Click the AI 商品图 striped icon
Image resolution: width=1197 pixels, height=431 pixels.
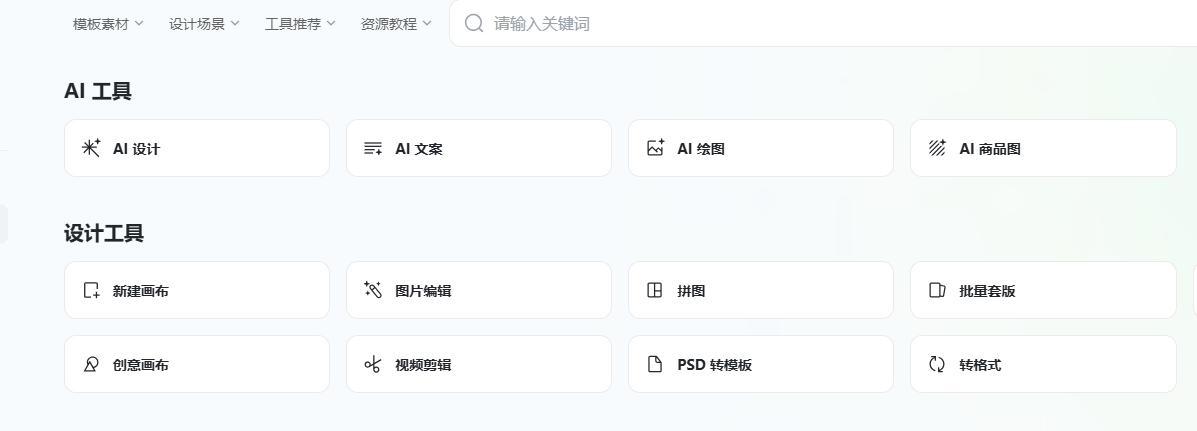coord(937,148)
